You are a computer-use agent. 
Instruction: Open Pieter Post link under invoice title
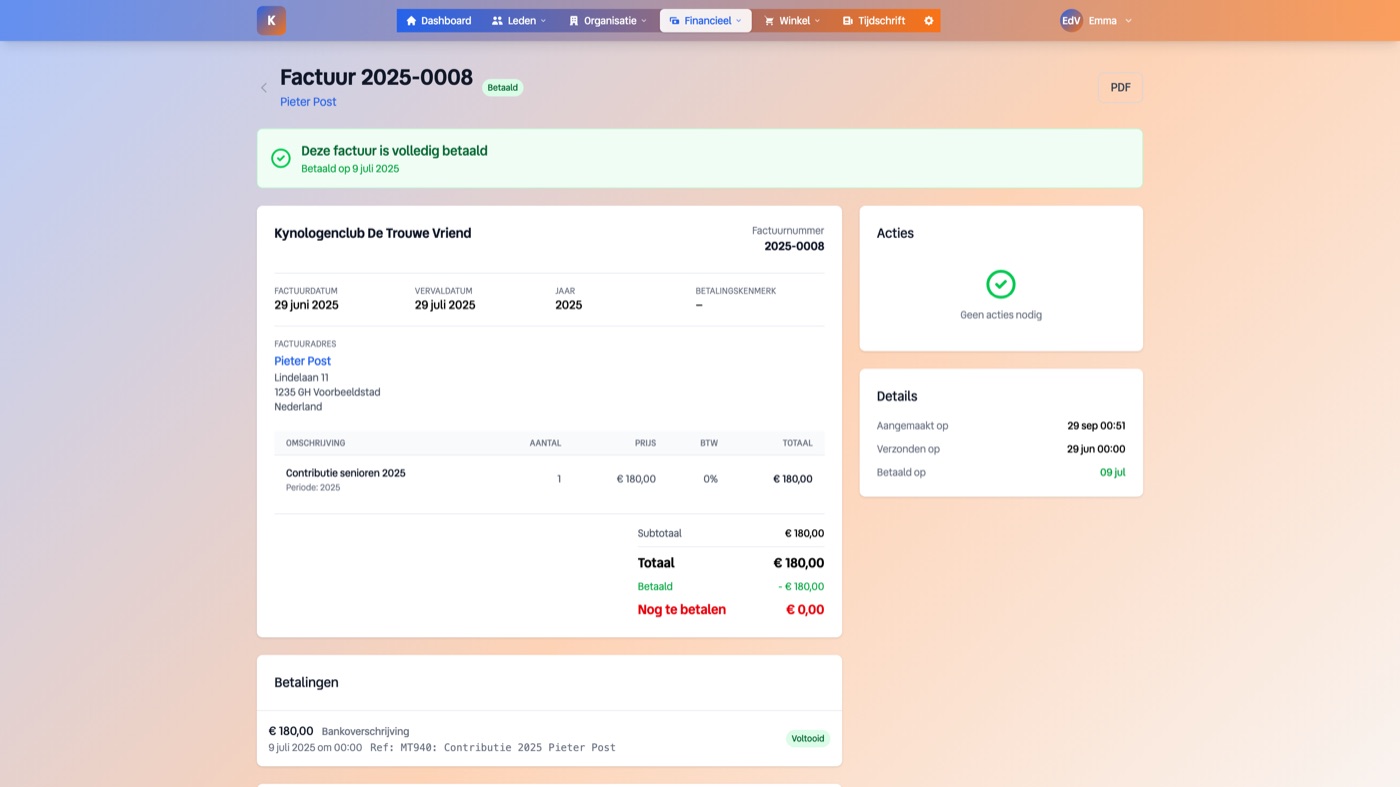point(308,102)
